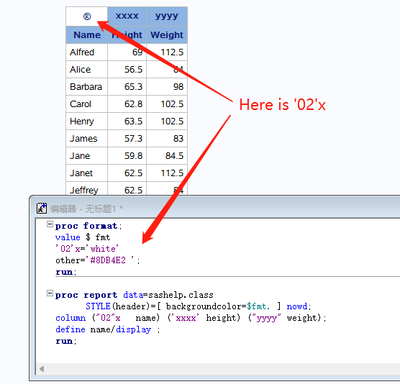Click the 'value $ fmt' code line

[83, 237]
